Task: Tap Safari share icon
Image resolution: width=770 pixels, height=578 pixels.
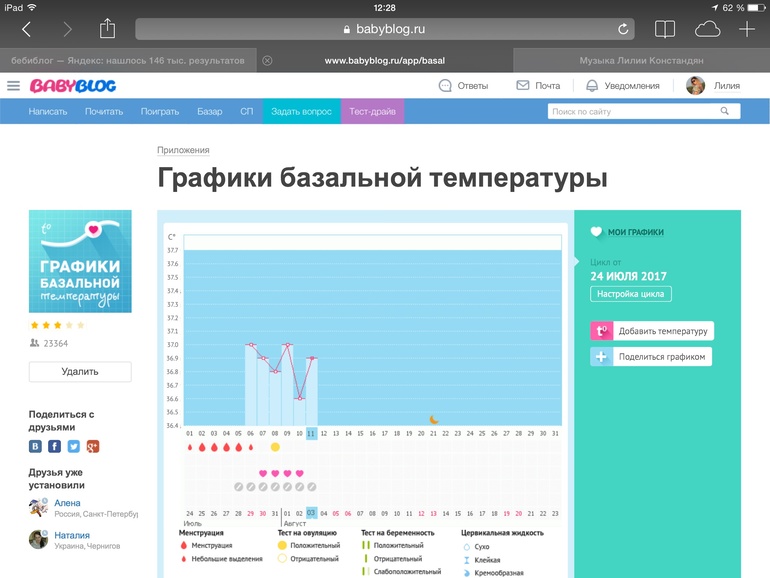Action: pos(108,29)
